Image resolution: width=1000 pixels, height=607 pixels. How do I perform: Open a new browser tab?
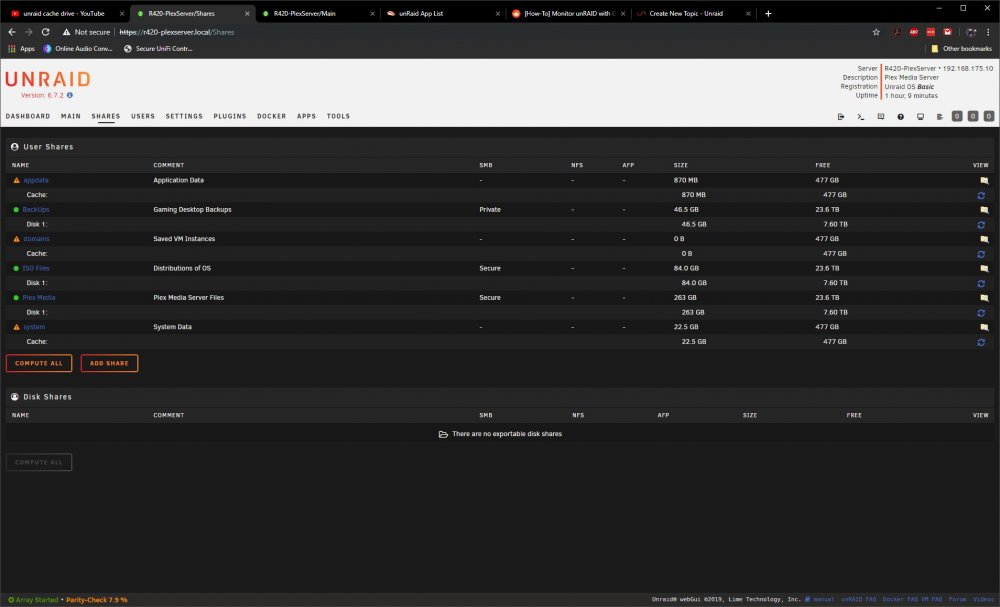point(768,13)
